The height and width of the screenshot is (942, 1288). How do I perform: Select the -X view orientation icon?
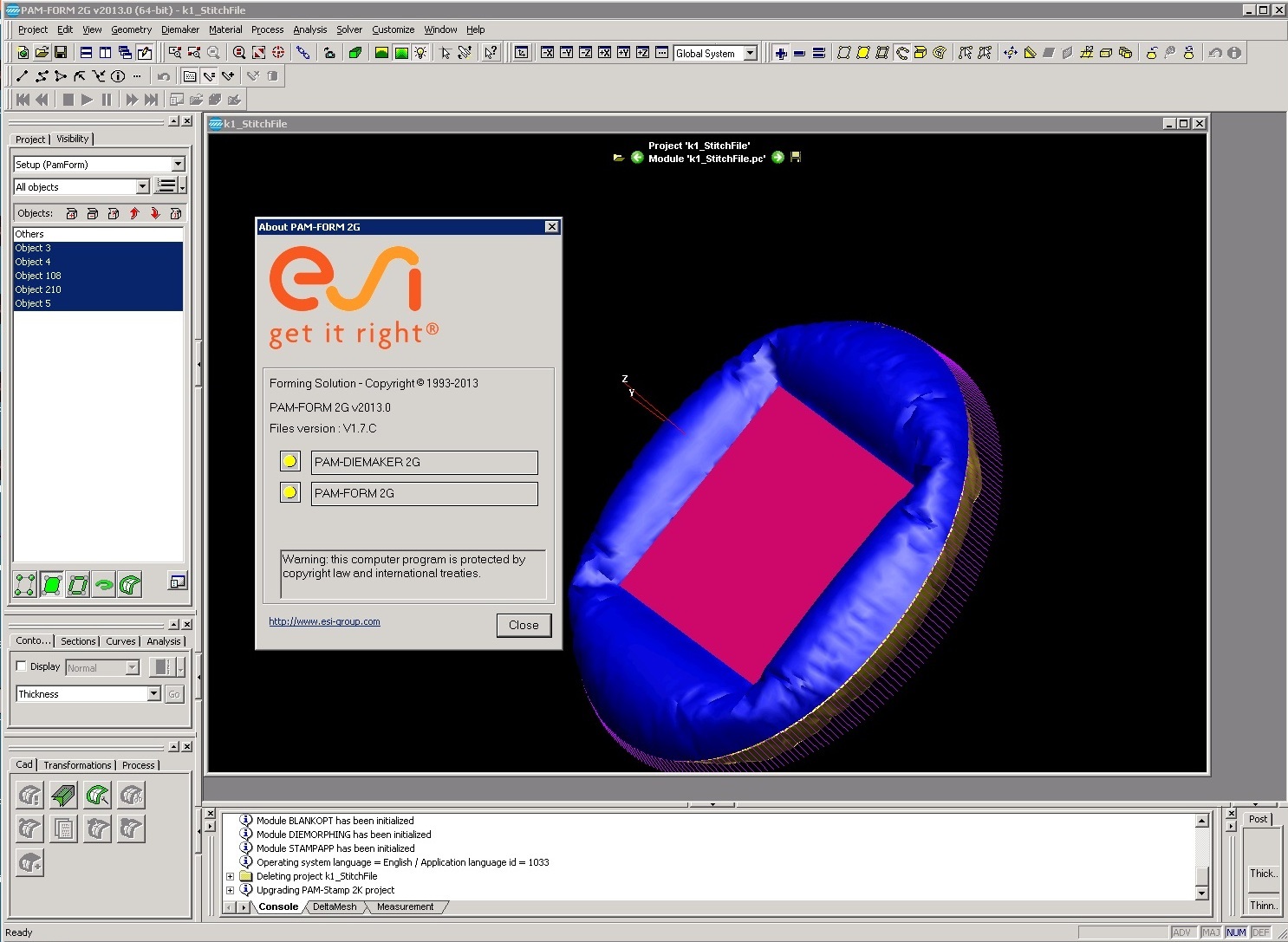[548, 53]
